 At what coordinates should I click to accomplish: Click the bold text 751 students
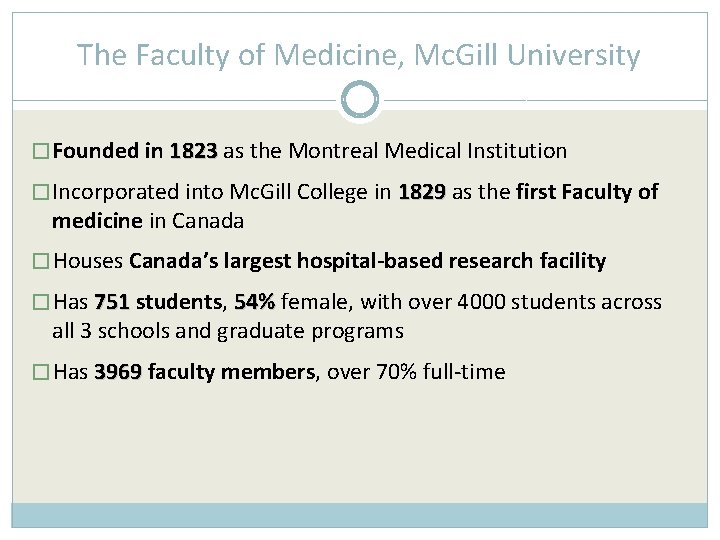point(158,302)
